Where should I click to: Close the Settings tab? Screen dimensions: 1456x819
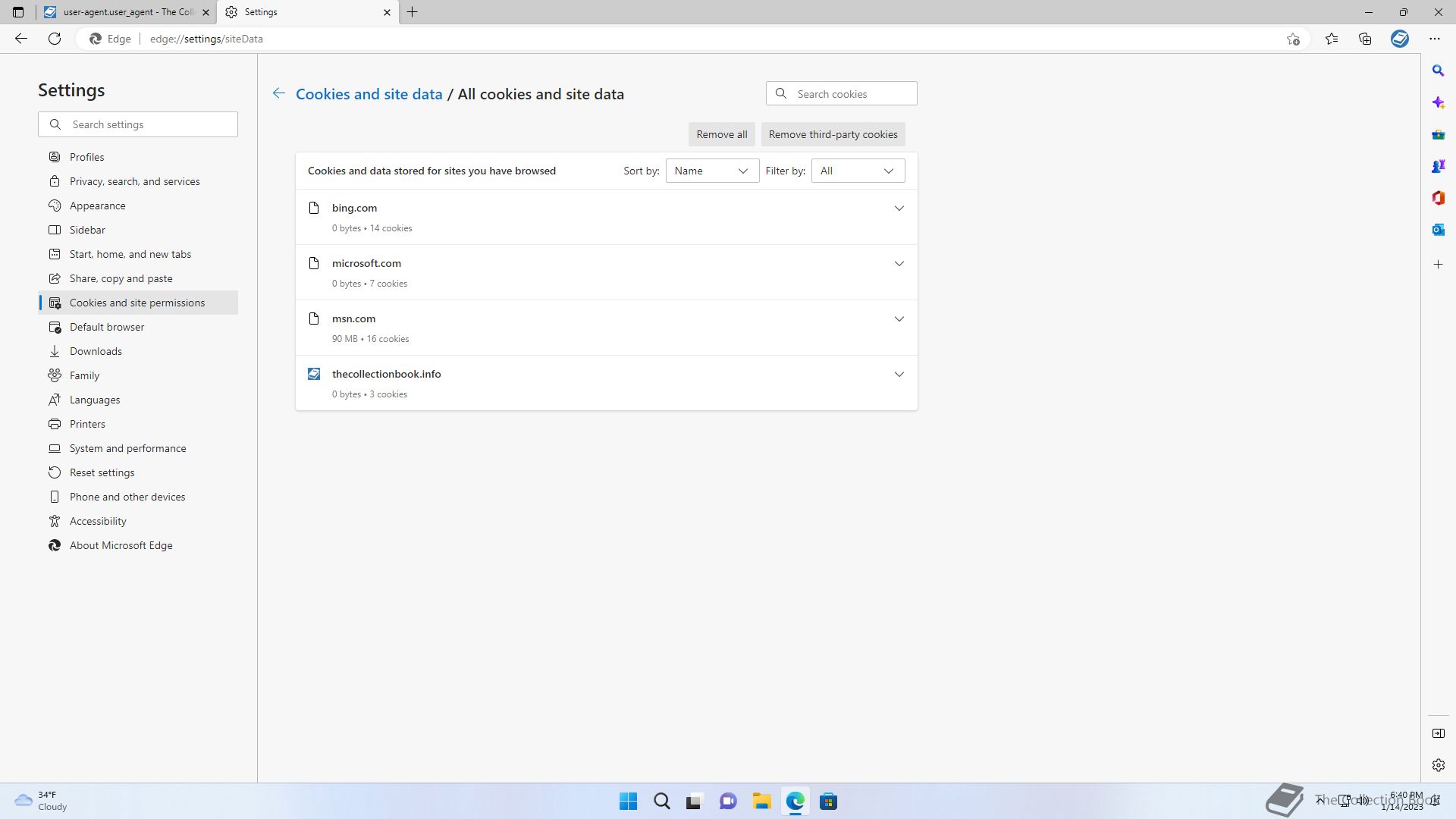tap(387, 12)
